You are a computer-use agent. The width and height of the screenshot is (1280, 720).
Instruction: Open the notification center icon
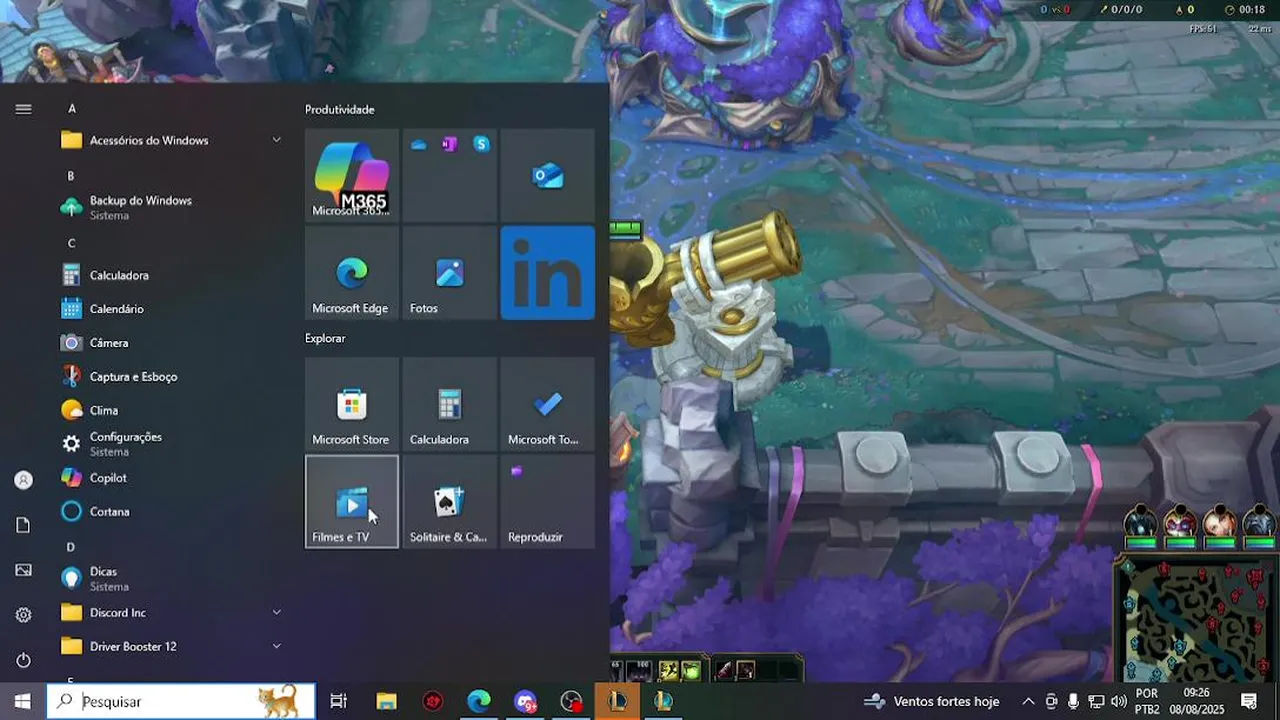tap(1249, 701)
